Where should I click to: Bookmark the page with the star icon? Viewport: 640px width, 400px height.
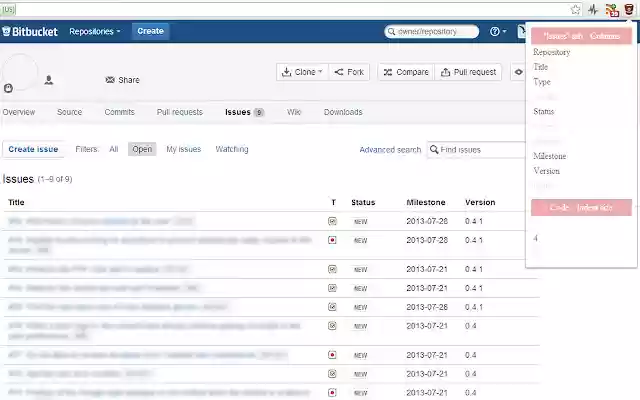(x=576, y=10)
